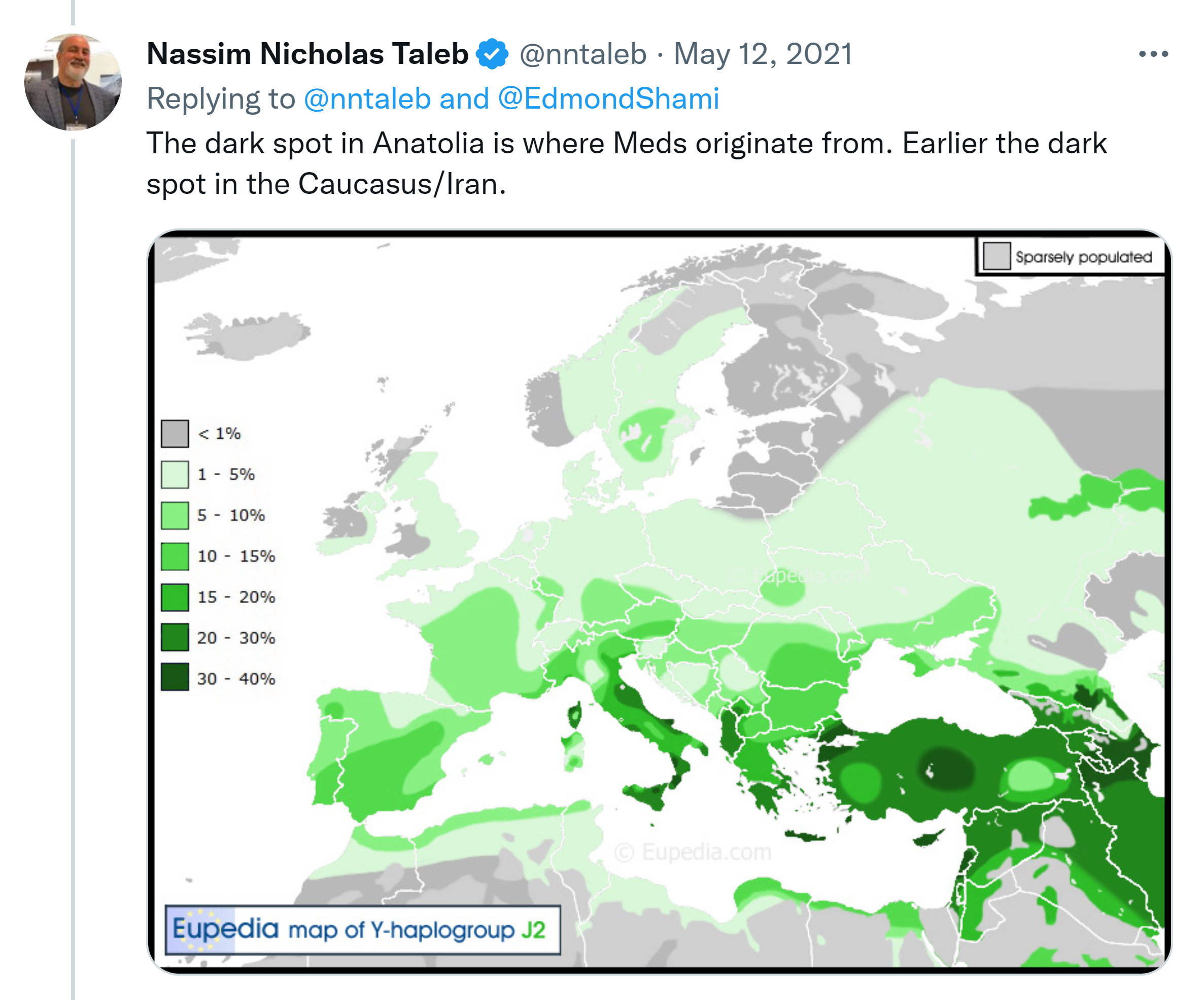Click the @nntaleb mention in the reply line
The height and width of the screenshot is (1000, 1204).
pyautogui.click(x=367, y=98)
